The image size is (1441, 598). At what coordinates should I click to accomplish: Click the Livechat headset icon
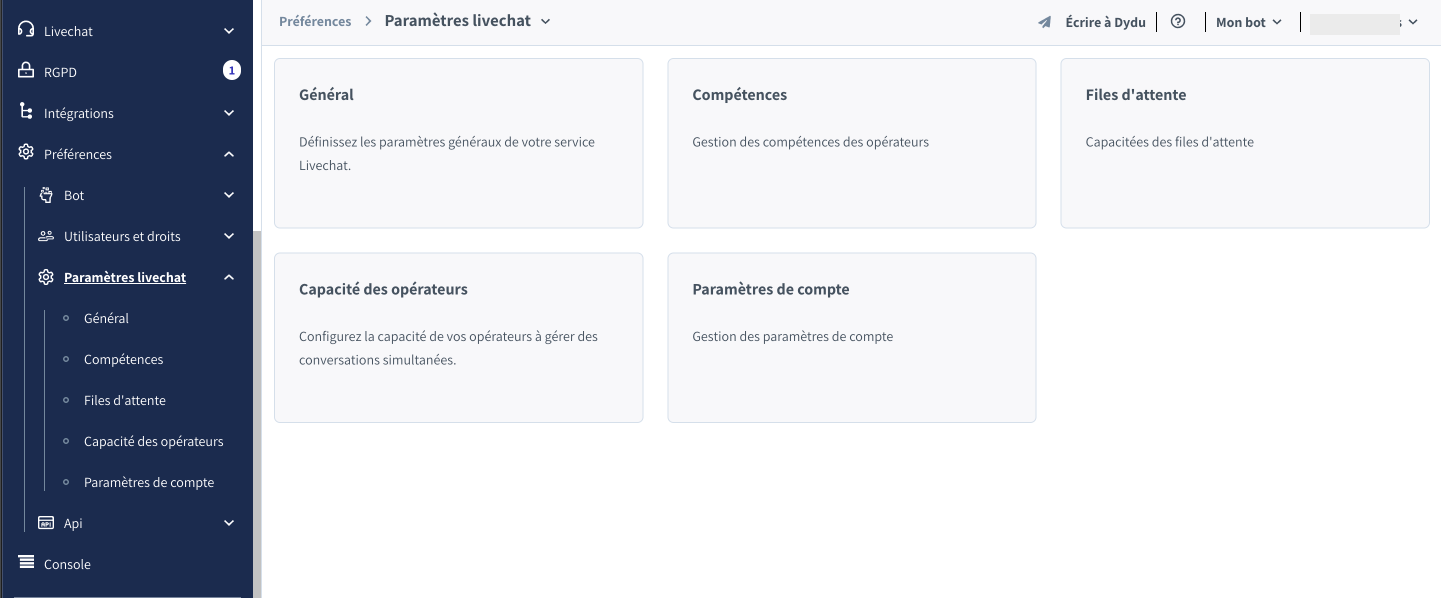(x=27, y=30)
